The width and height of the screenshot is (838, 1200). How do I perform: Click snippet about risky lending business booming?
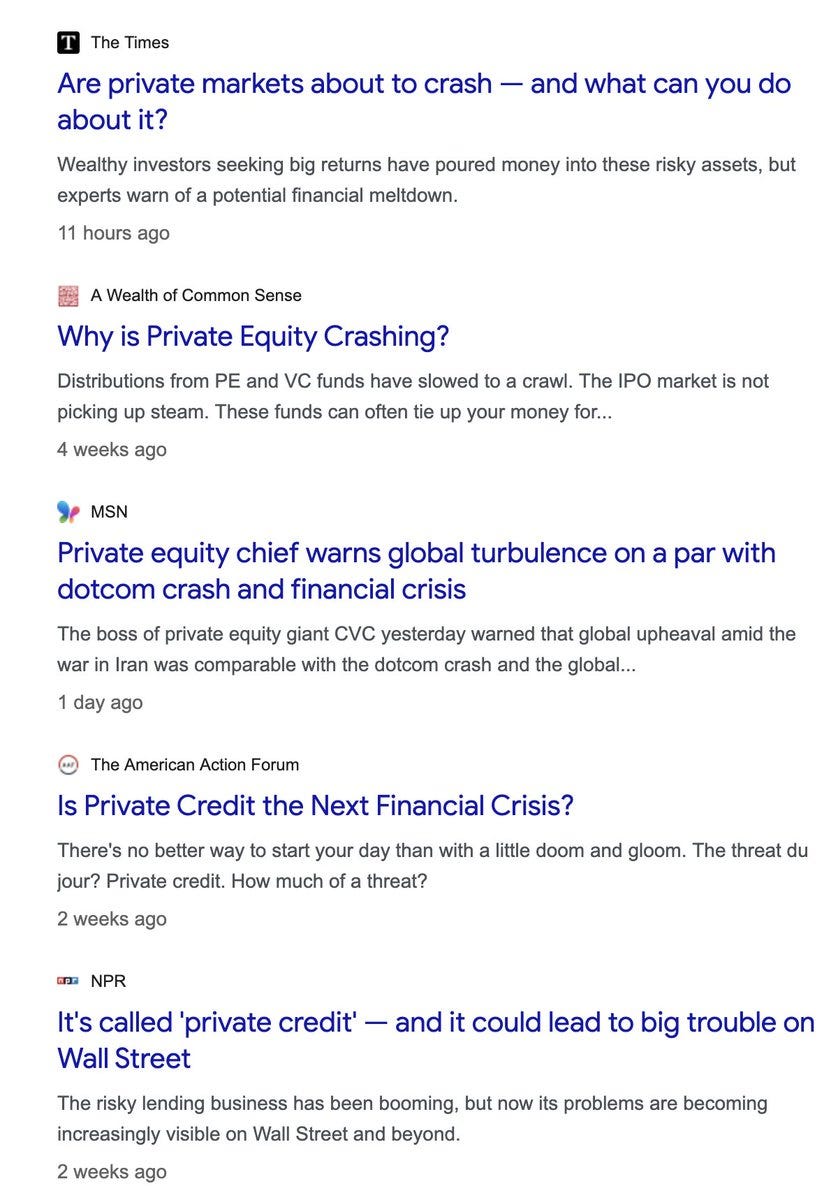(x=413, y=1119)
